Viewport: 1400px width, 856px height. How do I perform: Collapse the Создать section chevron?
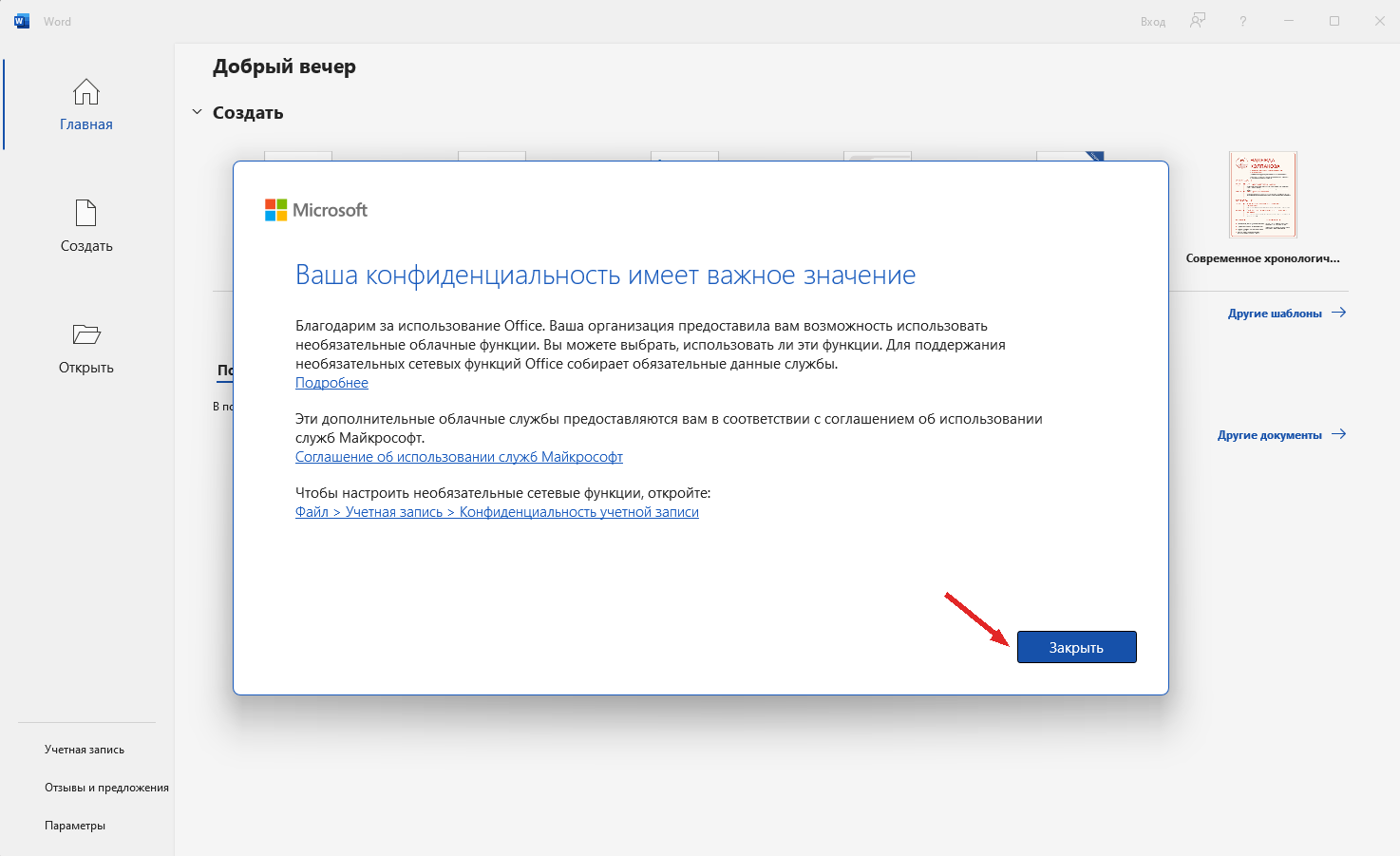click(x=197, y=112)
